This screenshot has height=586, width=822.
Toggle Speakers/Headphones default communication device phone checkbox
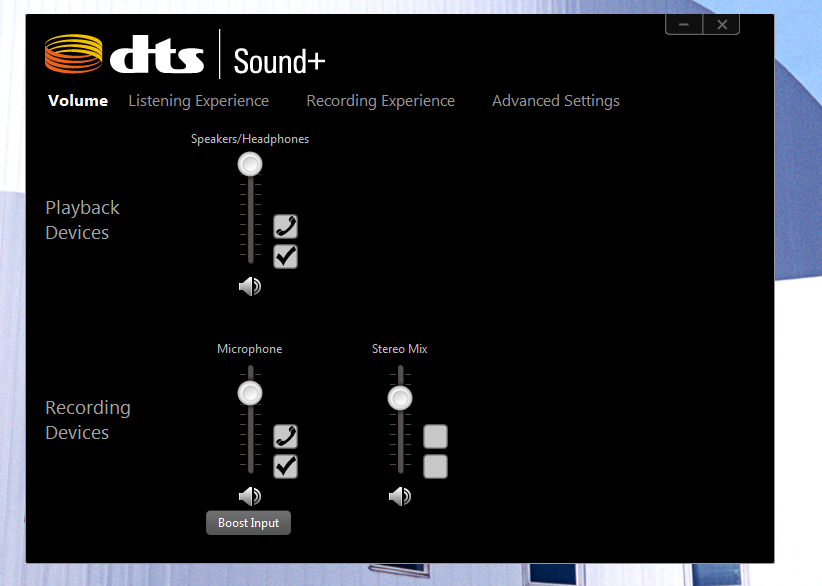[x=285, y=226]
